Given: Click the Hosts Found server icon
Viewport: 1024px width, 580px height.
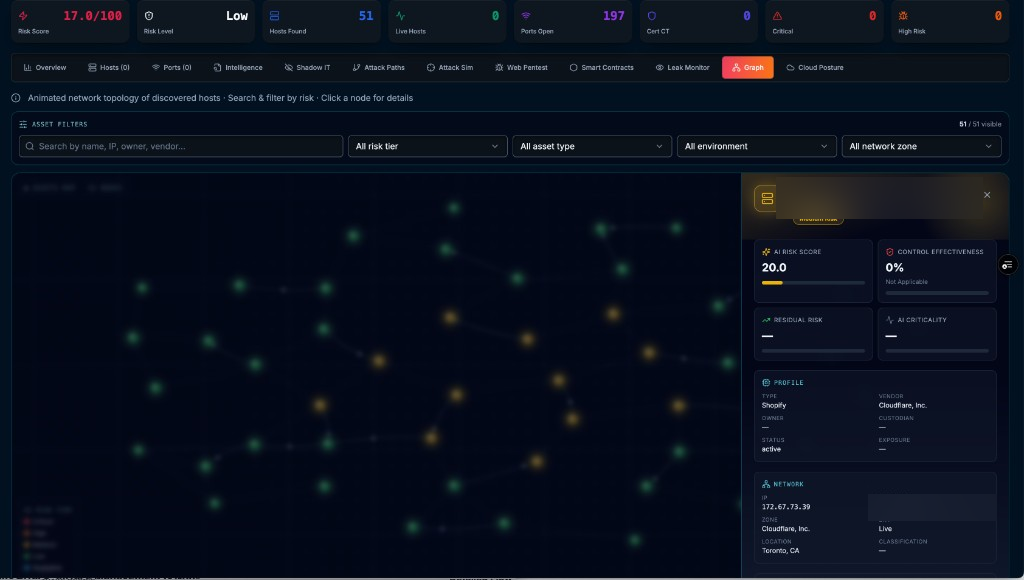Looking at the screenshot, I should [x=274, y=16].
